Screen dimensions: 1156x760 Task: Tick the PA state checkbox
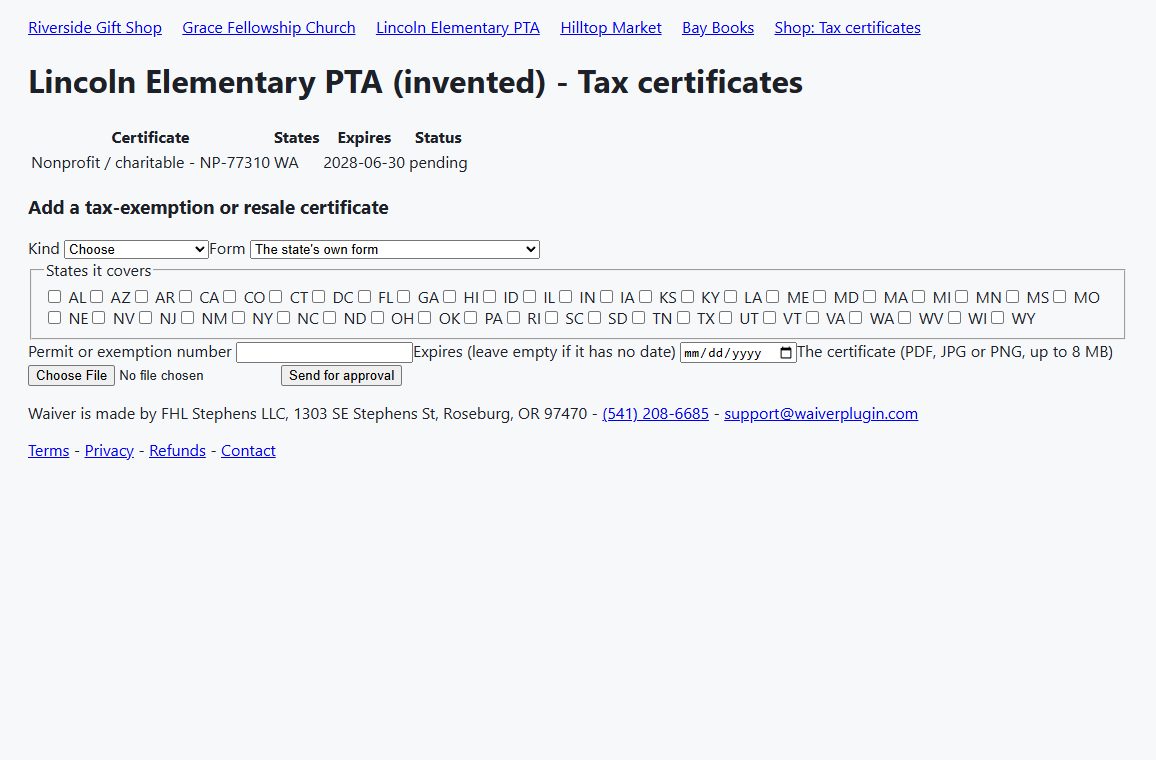coord(470,318)
